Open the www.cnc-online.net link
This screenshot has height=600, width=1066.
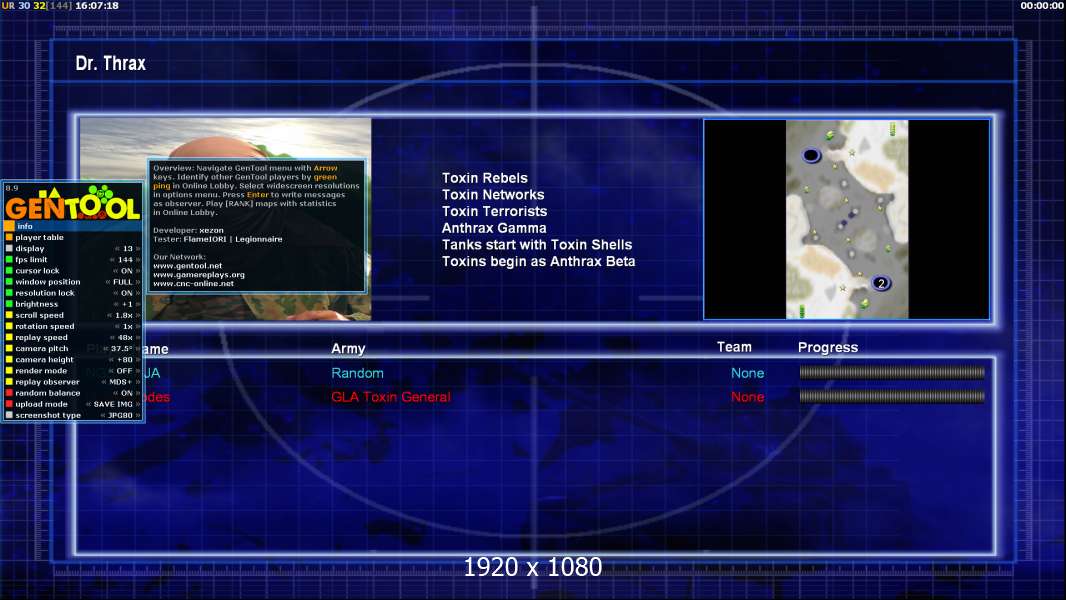[x=193, y=283]
